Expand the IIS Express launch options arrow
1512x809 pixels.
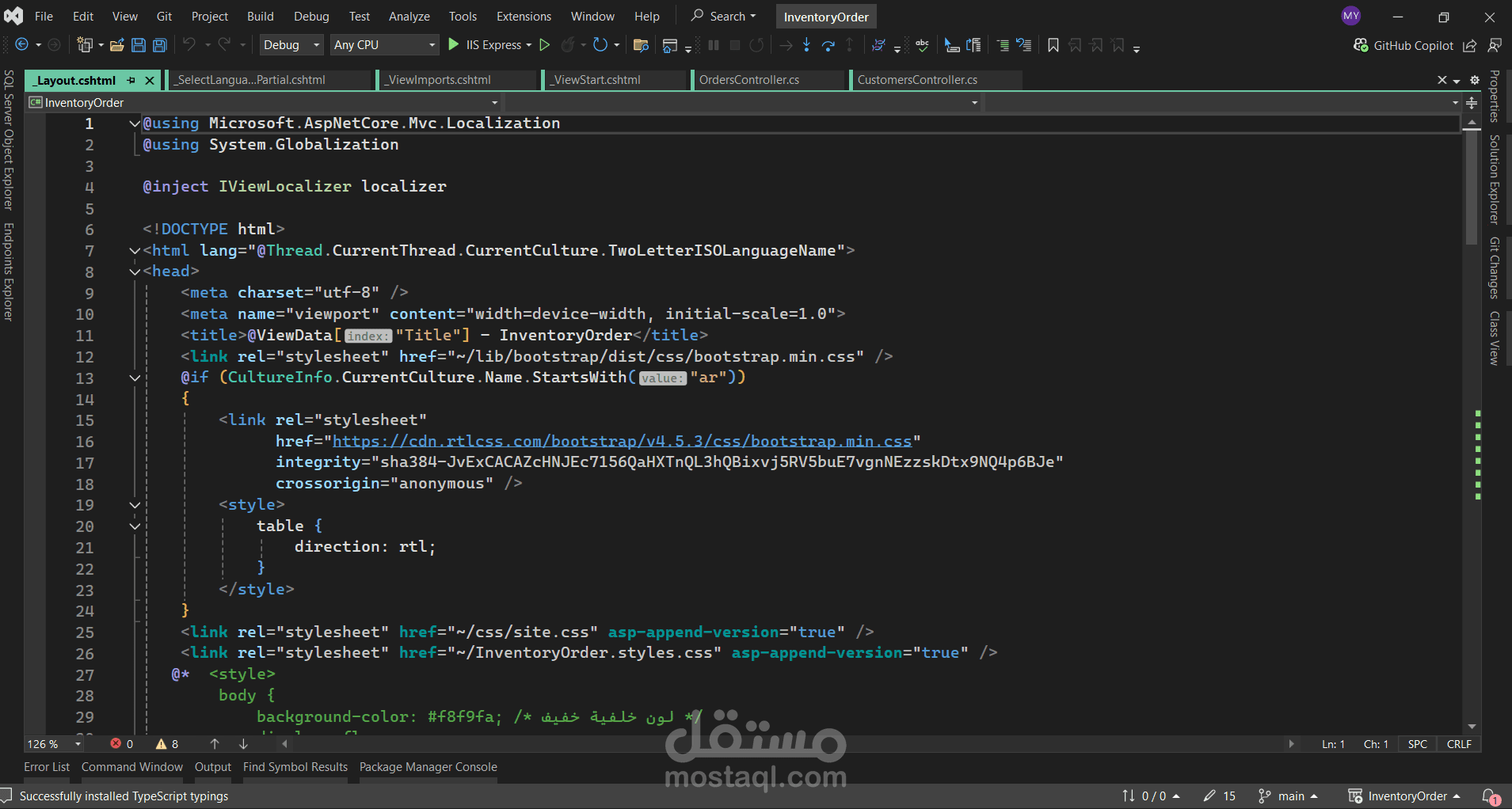coord(528,45)
